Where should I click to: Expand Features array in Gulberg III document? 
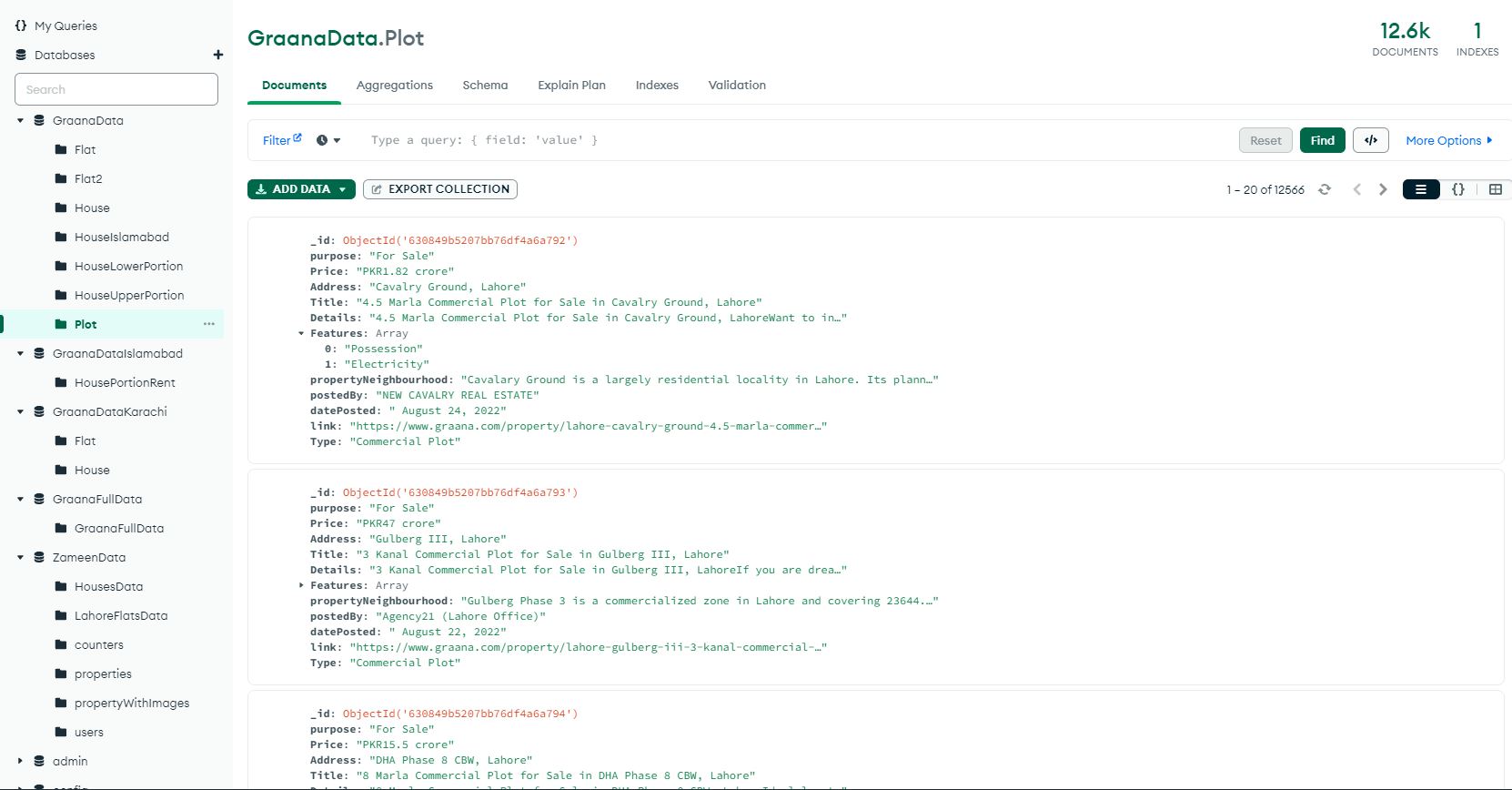pos(301,585)
